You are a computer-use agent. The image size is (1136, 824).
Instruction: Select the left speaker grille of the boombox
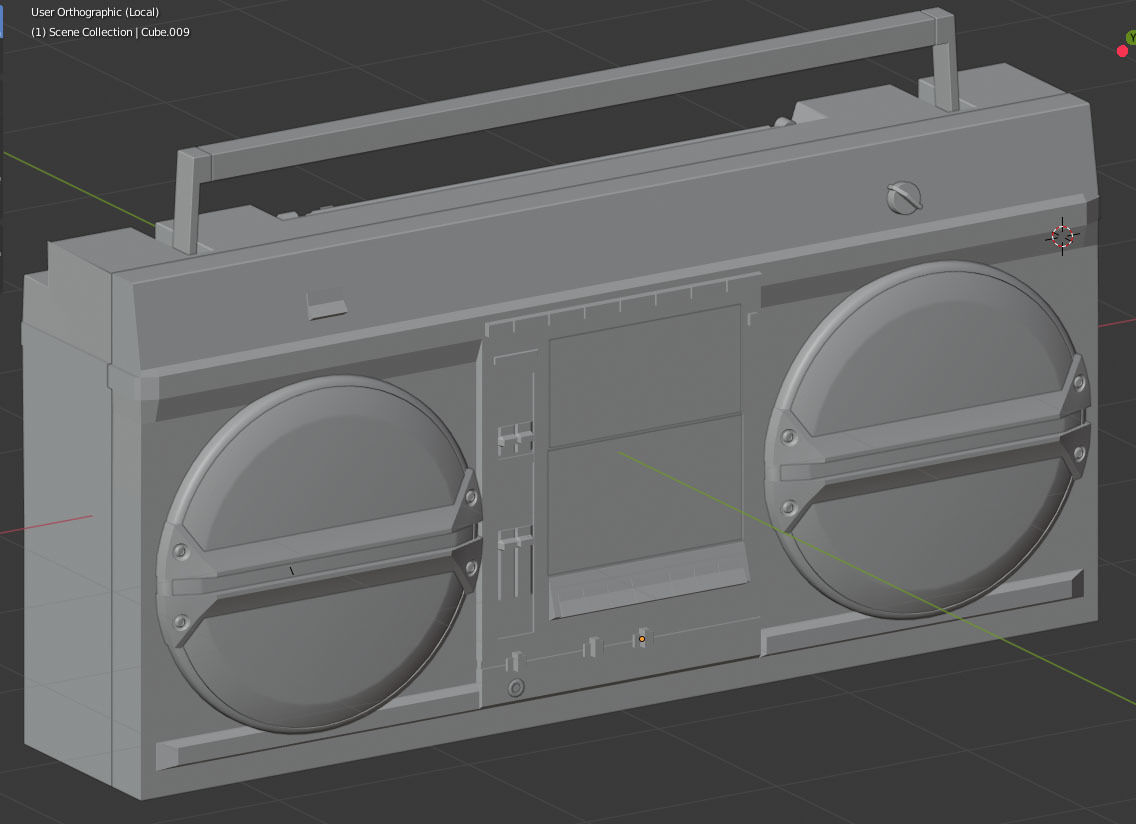pos(319,554)
